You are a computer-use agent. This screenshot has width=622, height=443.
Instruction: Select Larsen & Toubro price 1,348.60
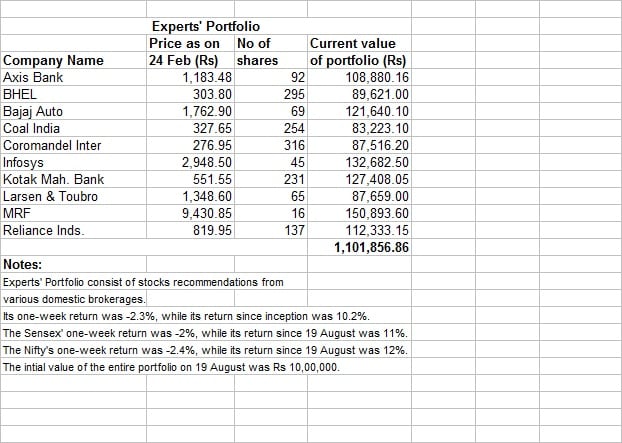[x=190, y=197]
